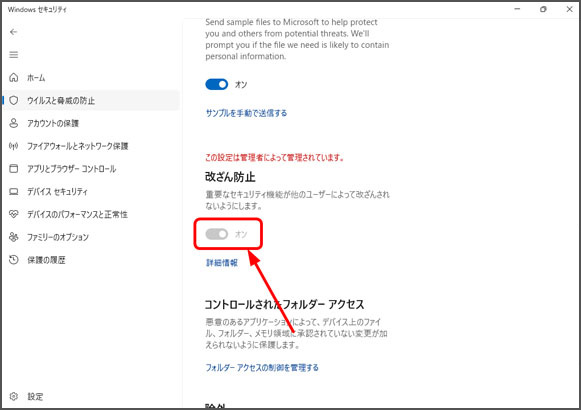Image resolution: width=581 pixels, height=410 pixels.
Task: Click フォルダー アクセスの制御を管理する link
Action: (262, 367)
